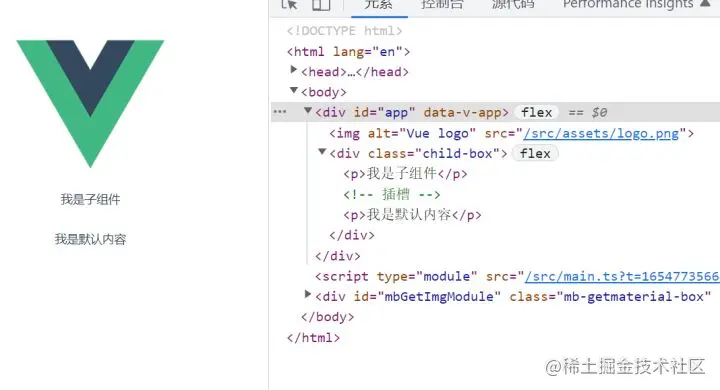Image resolution: width=720 pixels, height=390 pixels.
Task: Expand the head element node
Action: pos(293,70)
